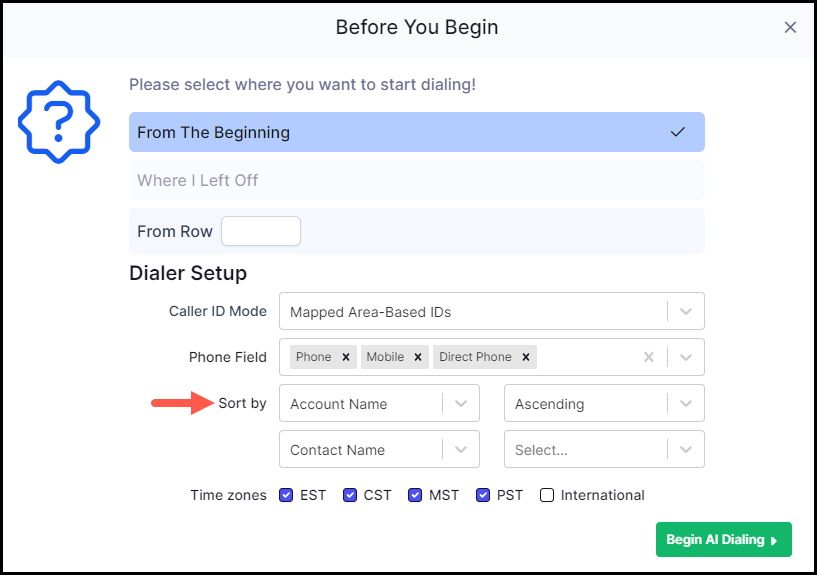Screen dimensions: 817x575
Task: Click the From Row number input
Action: (x=261, y=231)
